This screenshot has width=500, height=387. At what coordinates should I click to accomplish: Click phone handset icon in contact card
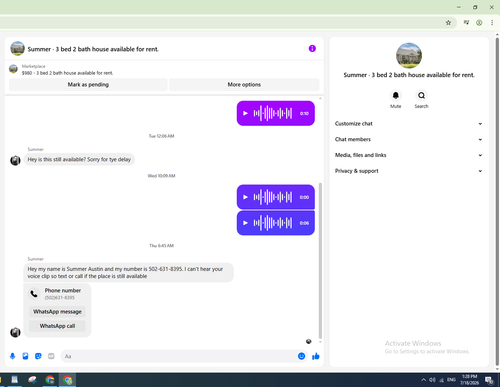click(x=34, y=294)
